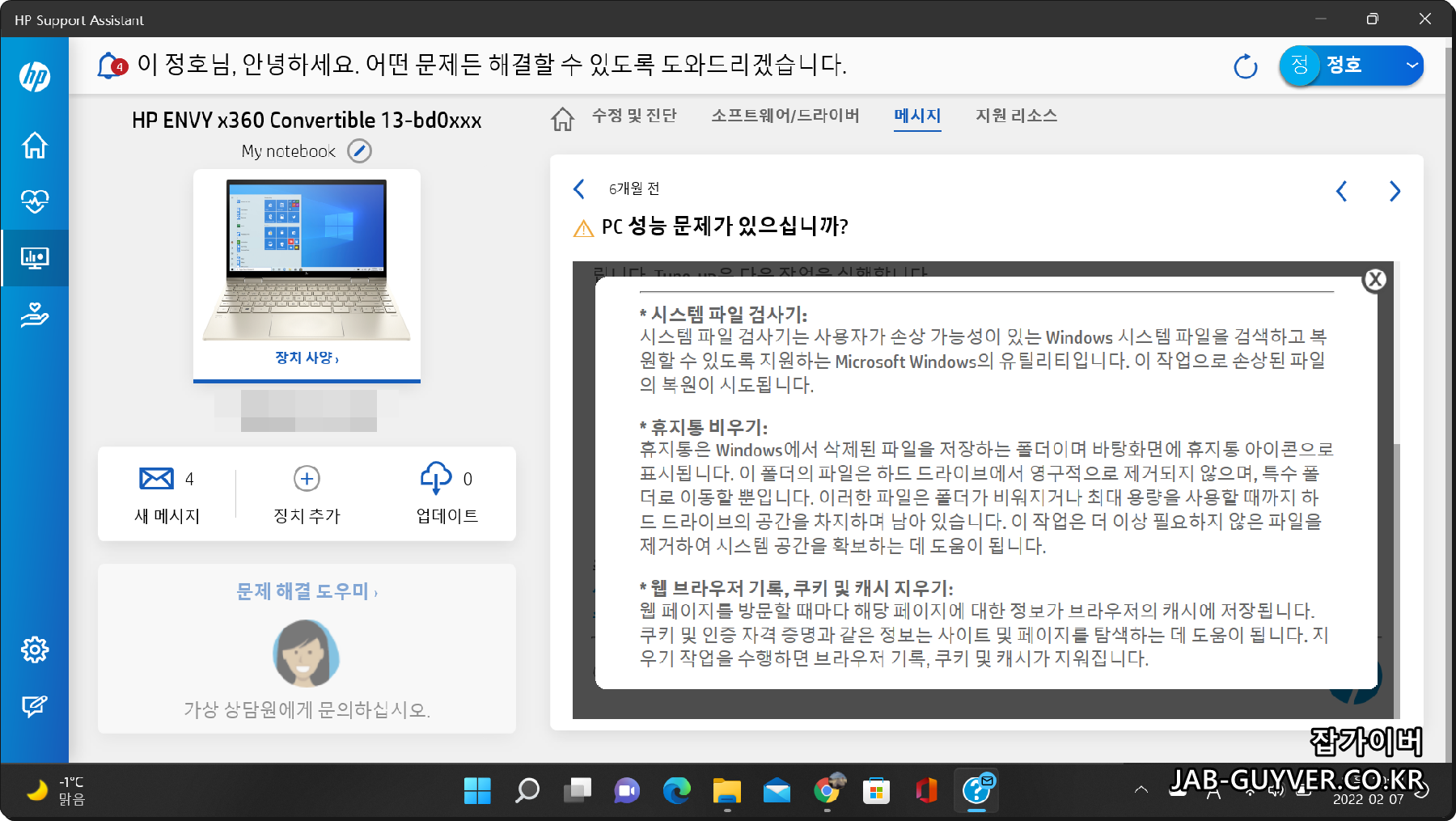Show the next message arrow
Viewport: 1456px width, 821px height.
coord(1395,192)
